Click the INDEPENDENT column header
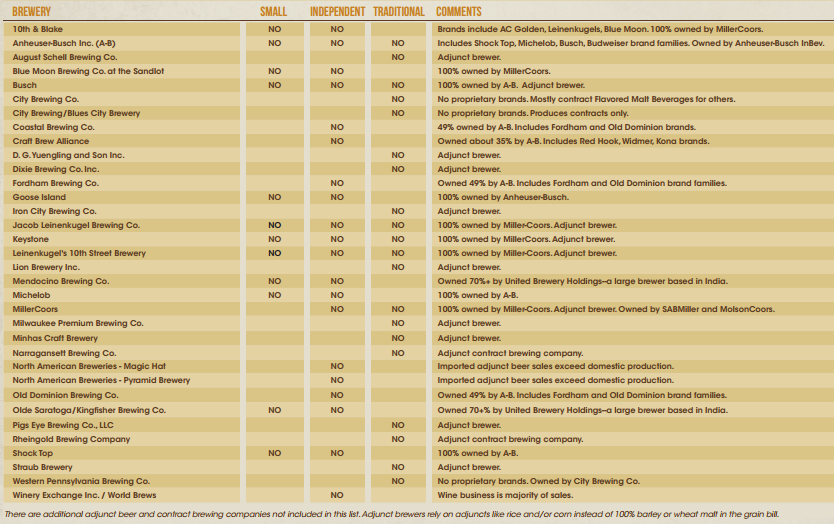The width and height of the screenshot is (834, 524). (337, 12)
